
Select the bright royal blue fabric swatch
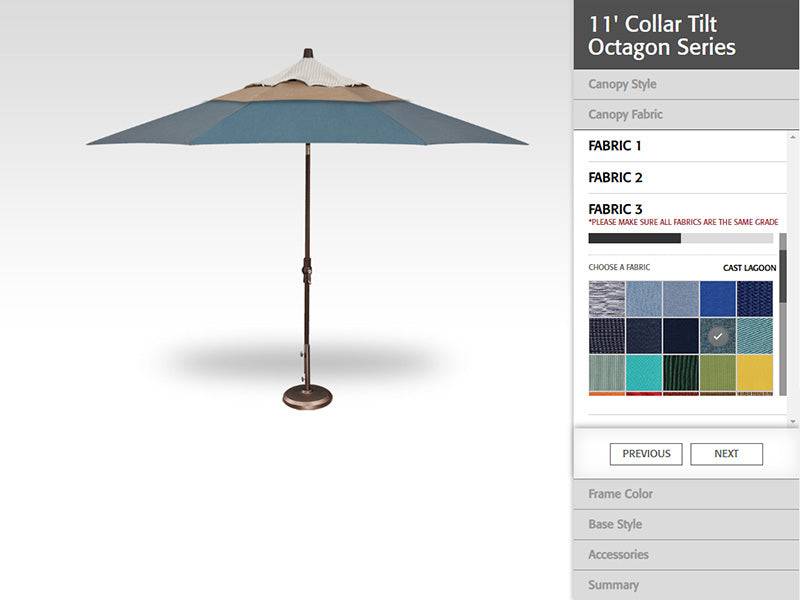[x=717, y=299]
